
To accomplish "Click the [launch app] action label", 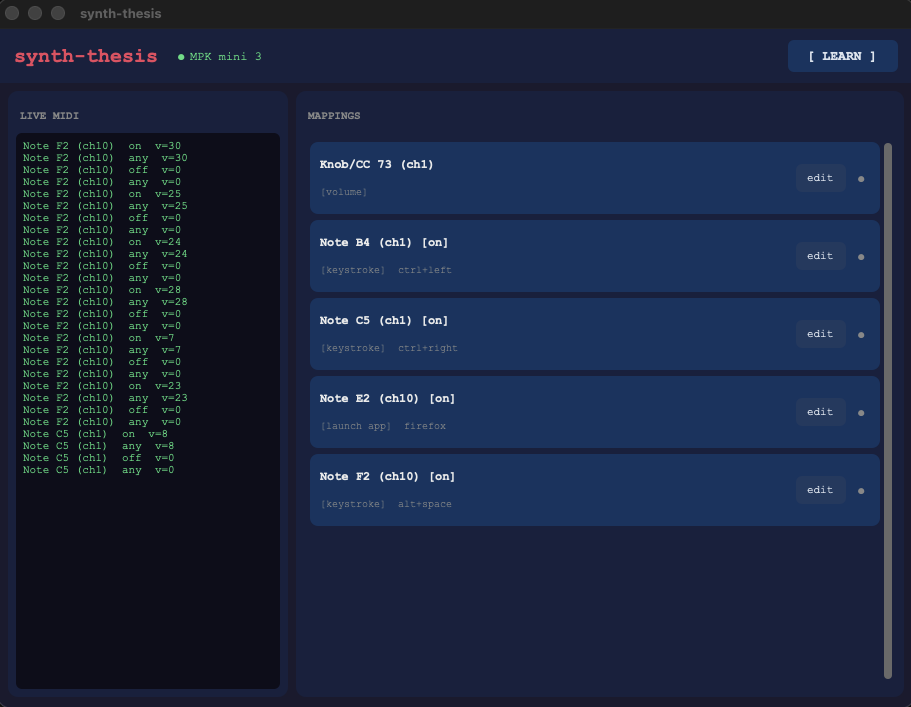I will point(356,426).
